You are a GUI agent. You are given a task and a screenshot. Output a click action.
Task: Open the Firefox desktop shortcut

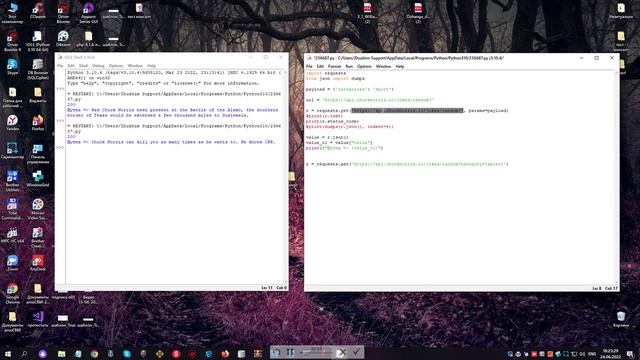click(38, 122)
